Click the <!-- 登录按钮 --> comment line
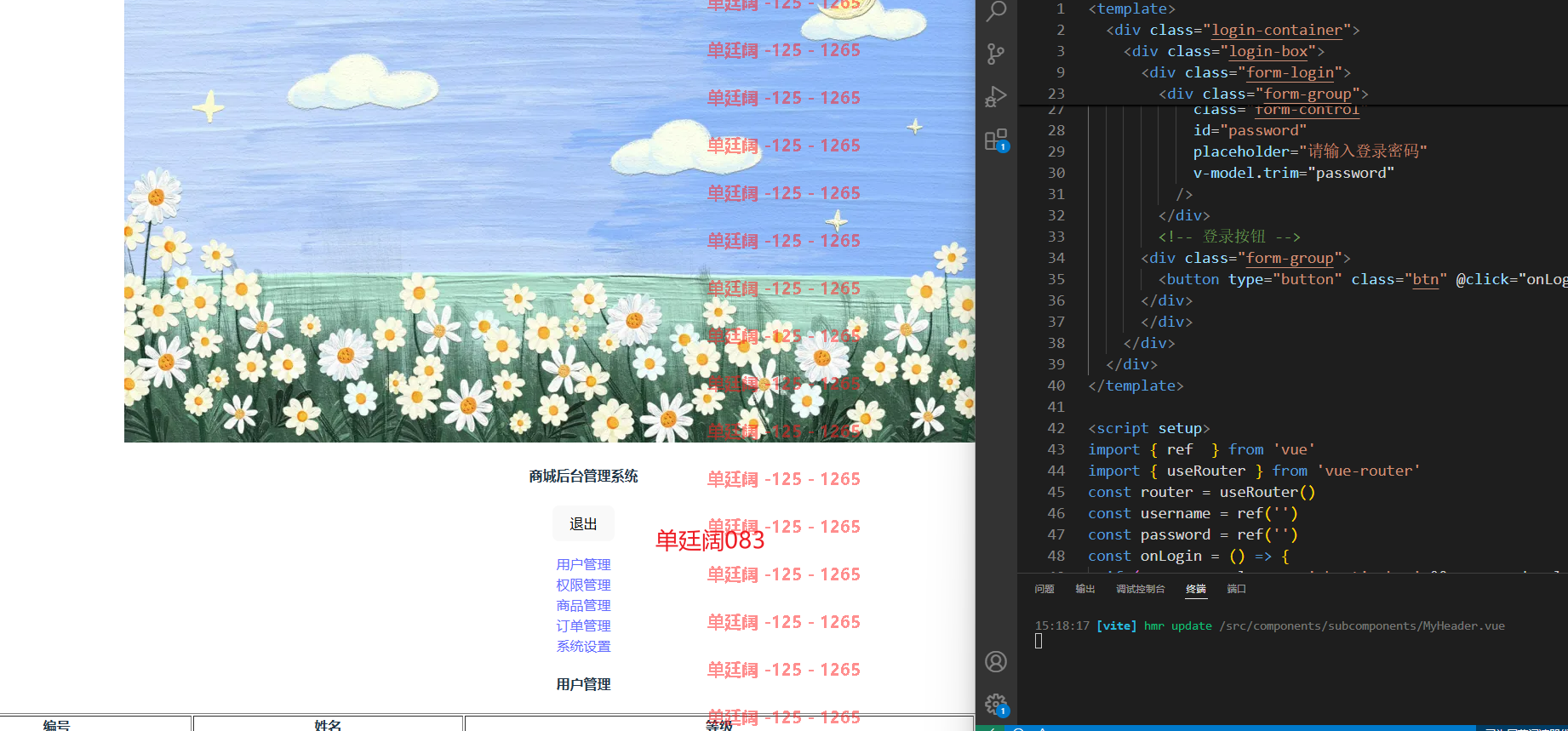1568x731 pixels. 1229,237
